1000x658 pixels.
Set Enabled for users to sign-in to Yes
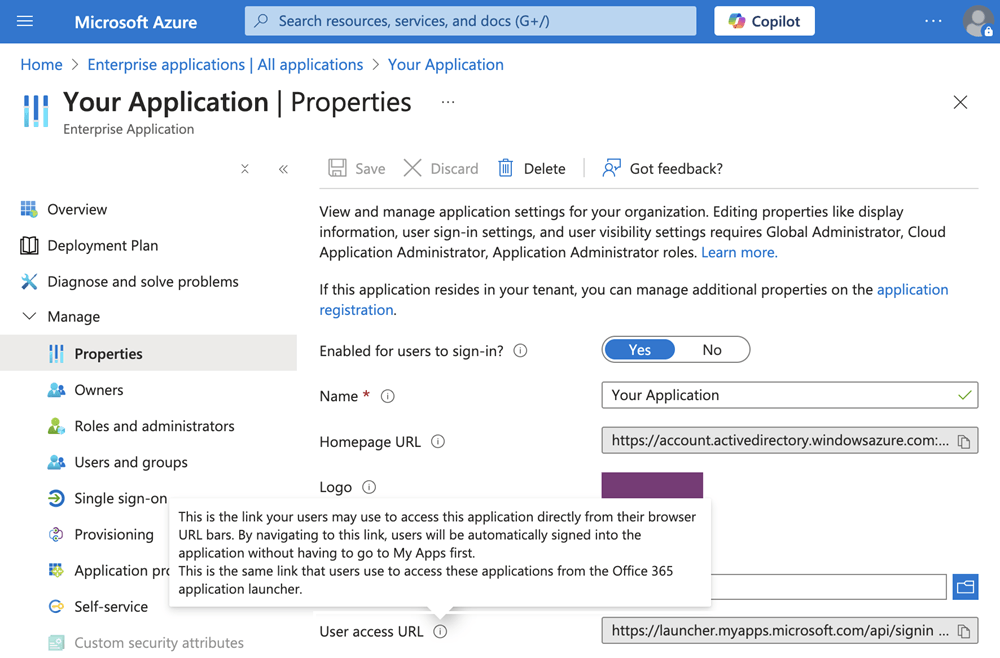click(x=640, y=349)
